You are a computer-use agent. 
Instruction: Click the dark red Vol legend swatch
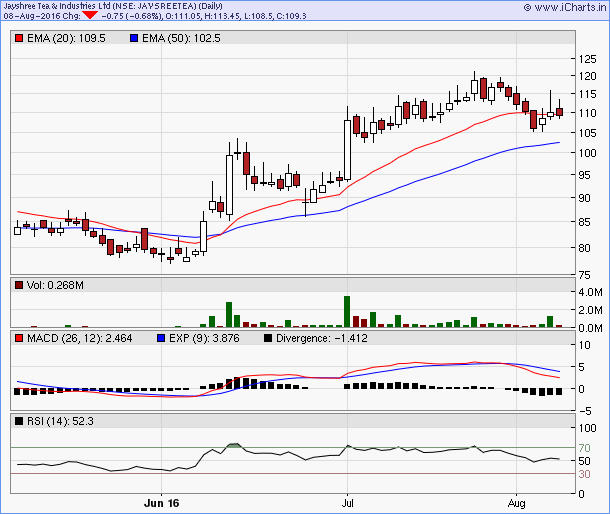point(19,285)
